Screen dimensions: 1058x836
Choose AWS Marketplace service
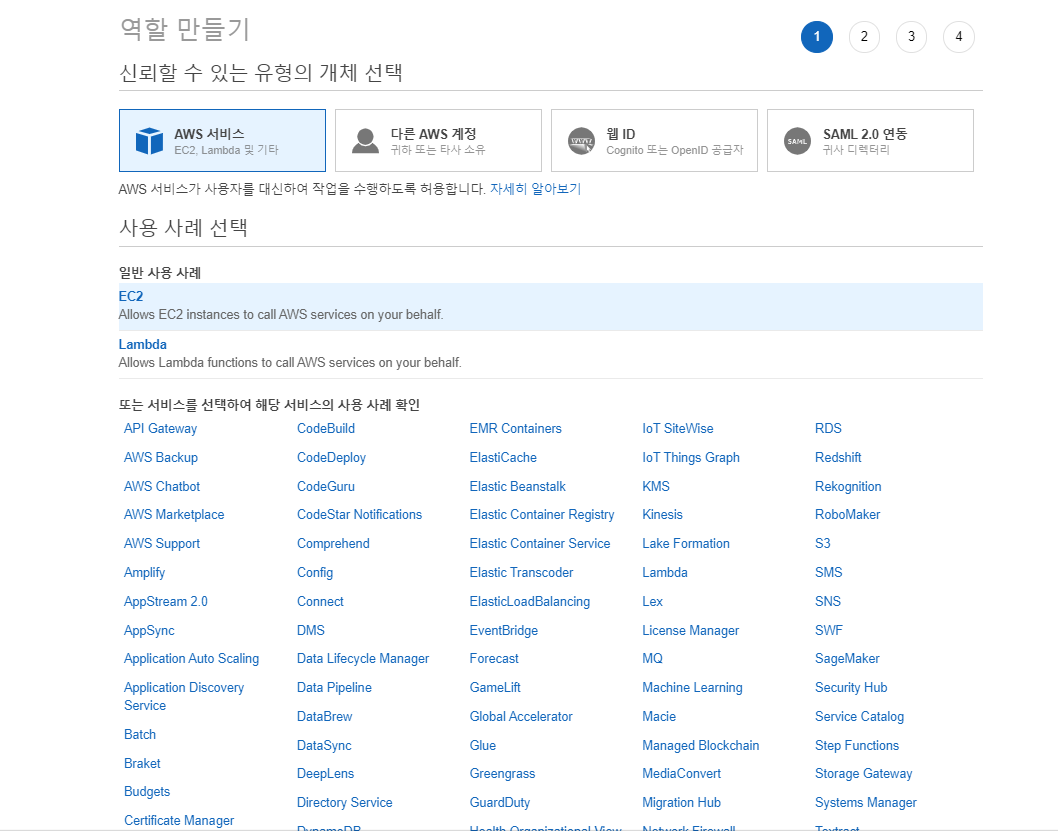pos(174,515)
